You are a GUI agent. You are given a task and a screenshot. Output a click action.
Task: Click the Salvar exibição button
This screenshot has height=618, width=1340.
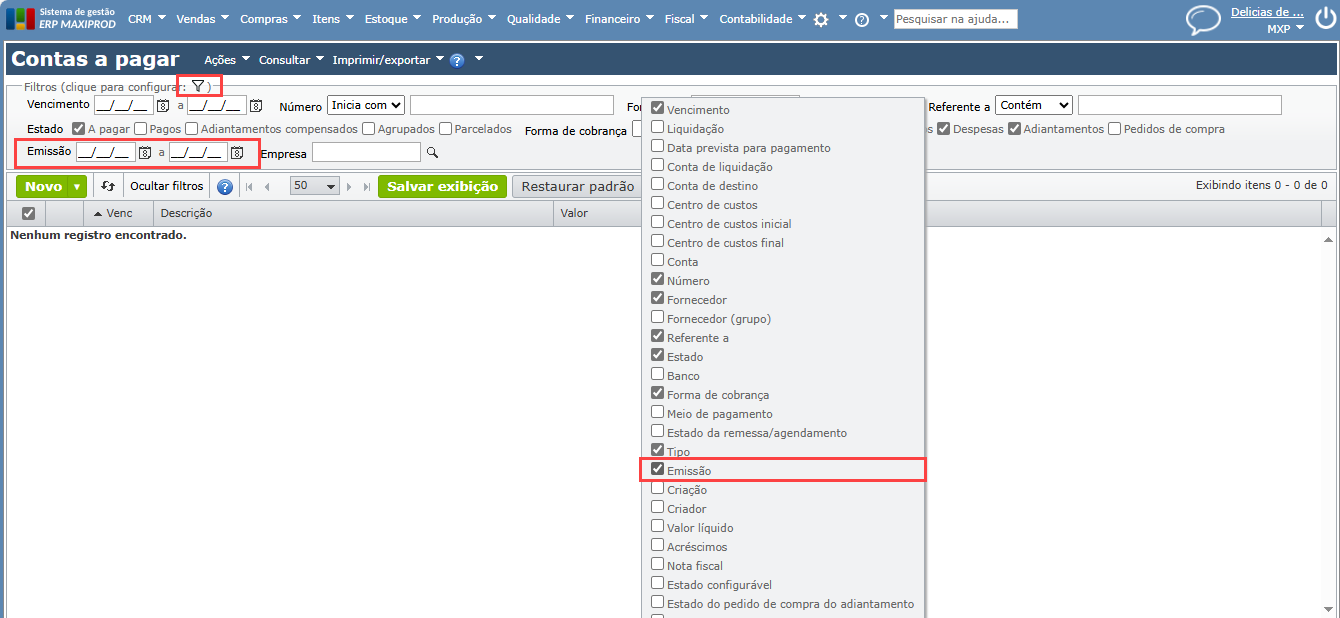click(x=442, y=186)
